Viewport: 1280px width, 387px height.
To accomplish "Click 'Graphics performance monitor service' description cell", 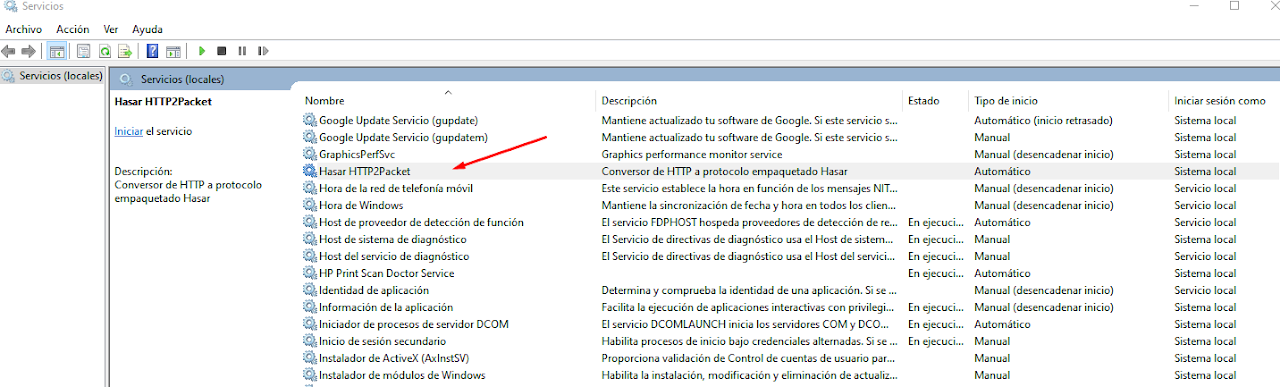I will point(691,154).
